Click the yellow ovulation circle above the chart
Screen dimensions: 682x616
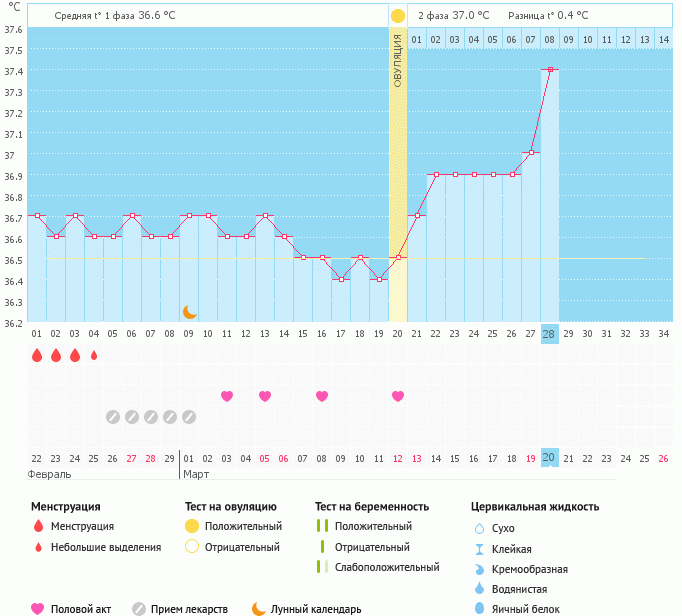[x=398, y=16]
